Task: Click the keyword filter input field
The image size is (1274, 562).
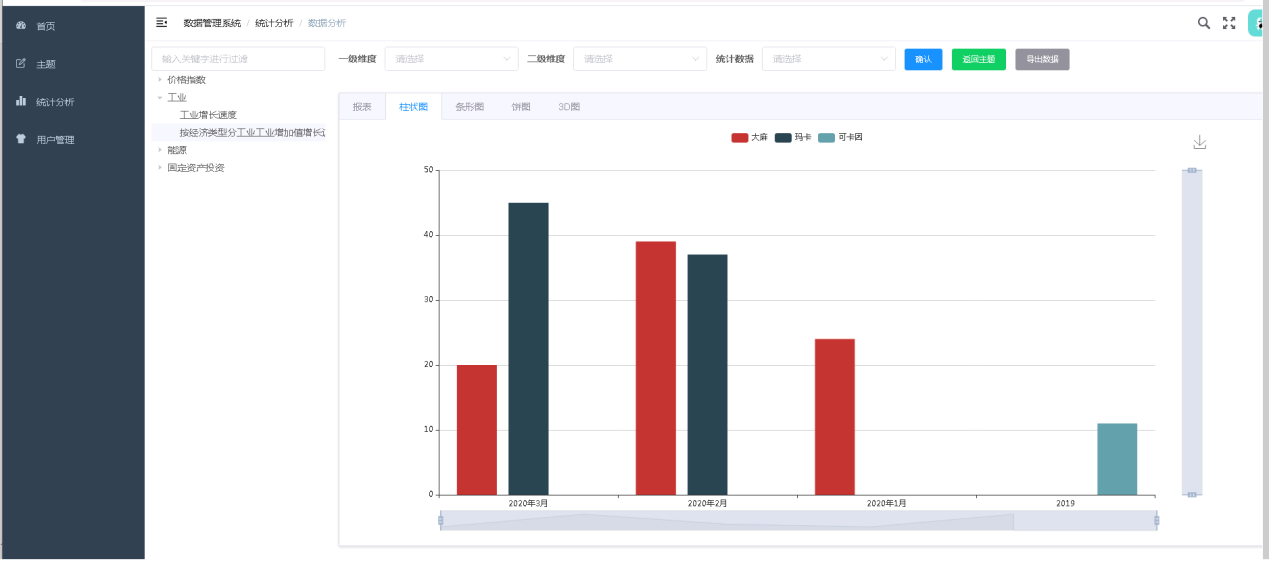Action: pyautogui.click(x=238, y=59)
